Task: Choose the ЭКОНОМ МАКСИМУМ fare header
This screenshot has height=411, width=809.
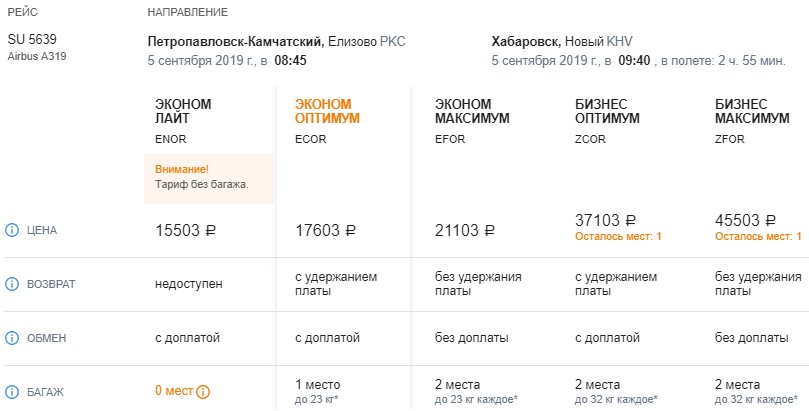Action: coord(473,111)
